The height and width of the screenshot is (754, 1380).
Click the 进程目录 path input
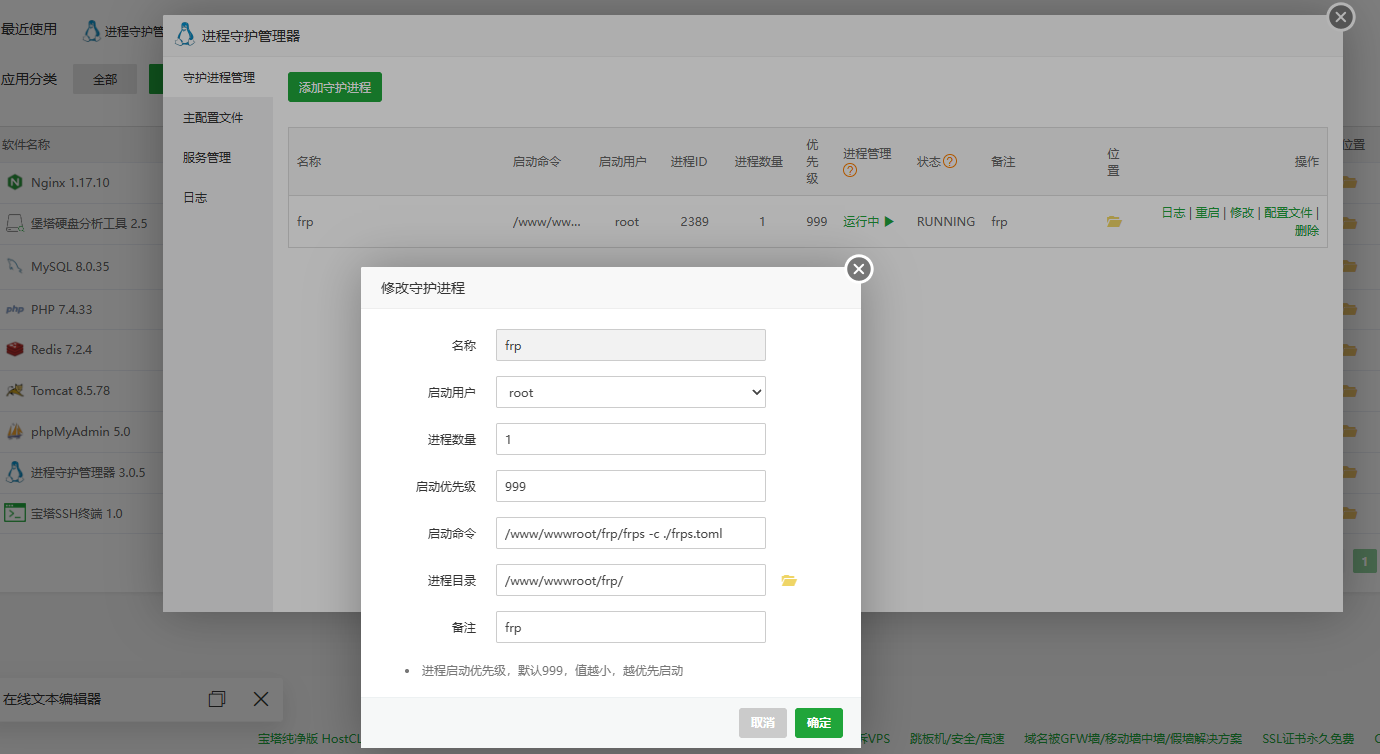[x=631, y=580]
